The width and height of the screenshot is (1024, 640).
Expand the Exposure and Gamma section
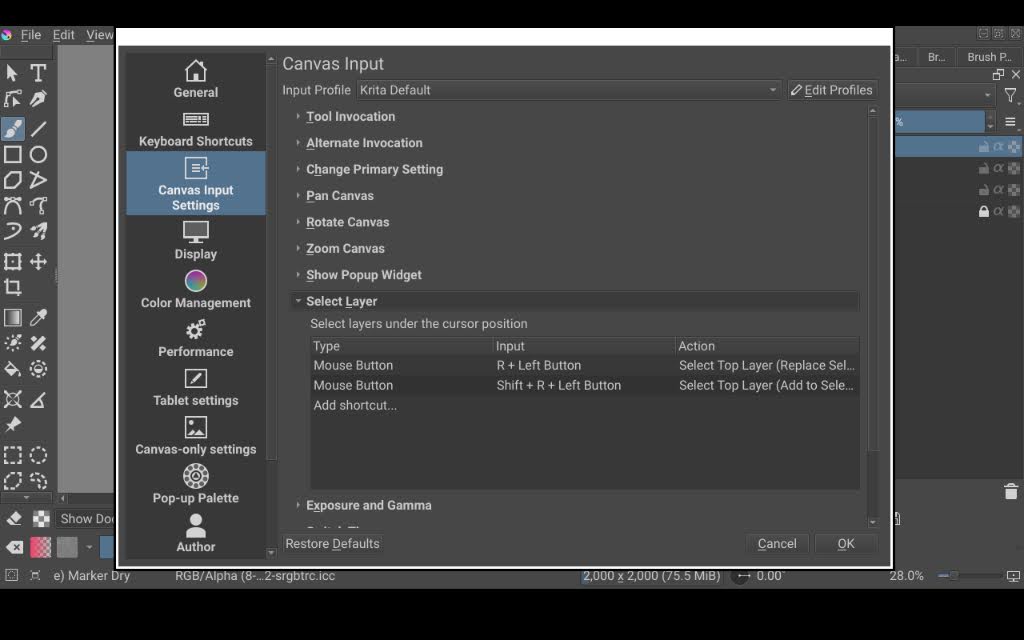(368, 505)
